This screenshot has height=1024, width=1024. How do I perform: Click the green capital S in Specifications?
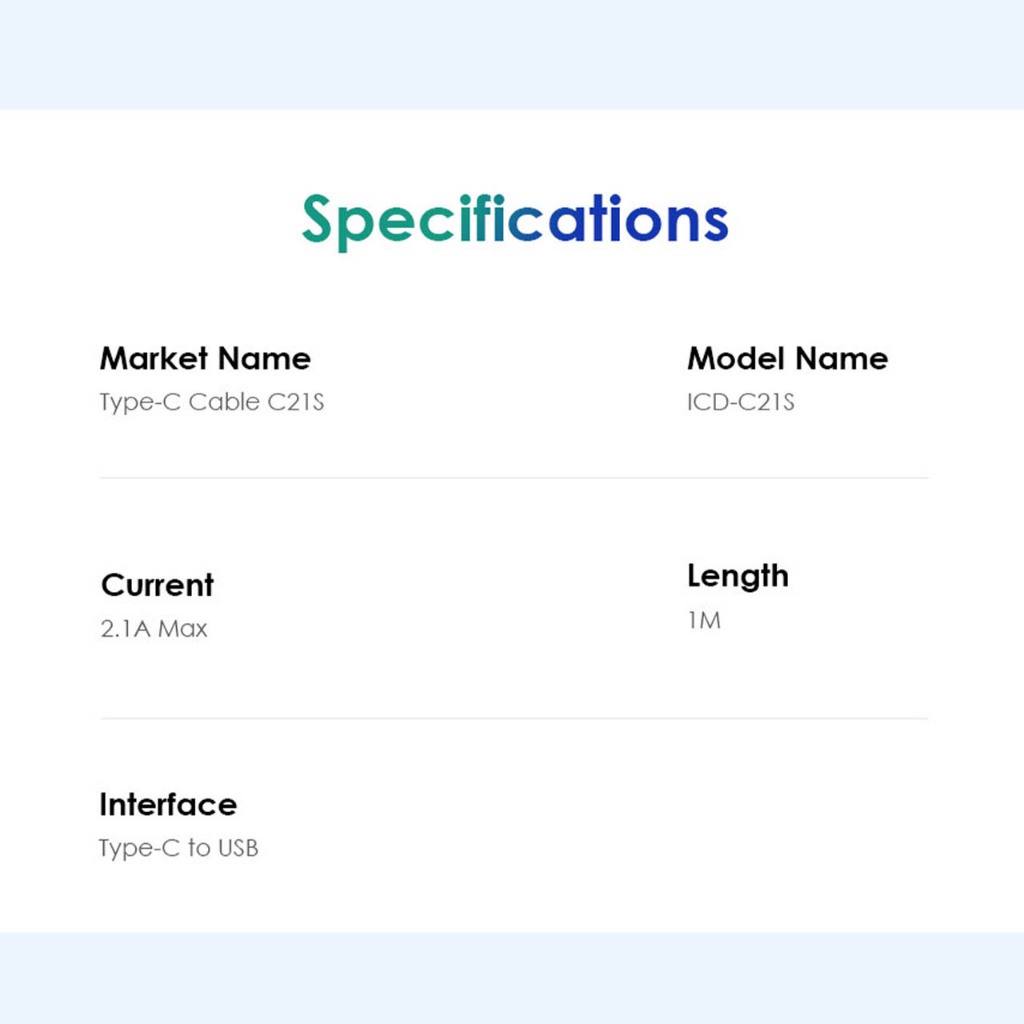(317, 218)
